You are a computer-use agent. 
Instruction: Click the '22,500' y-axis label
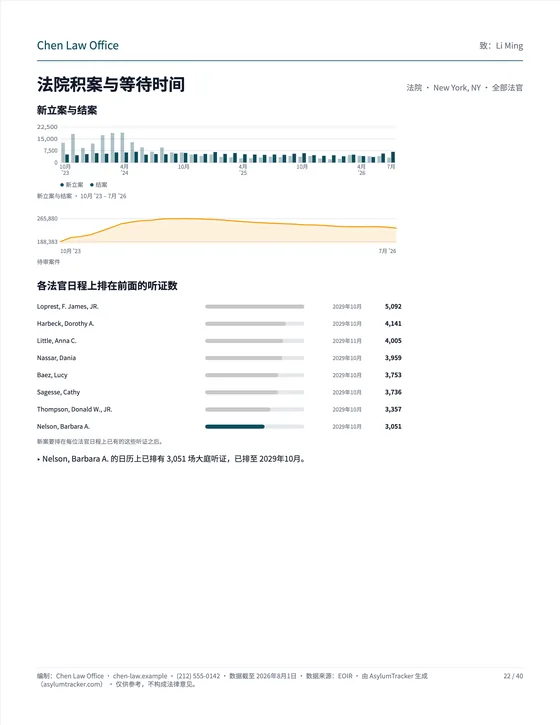(47, 127)
